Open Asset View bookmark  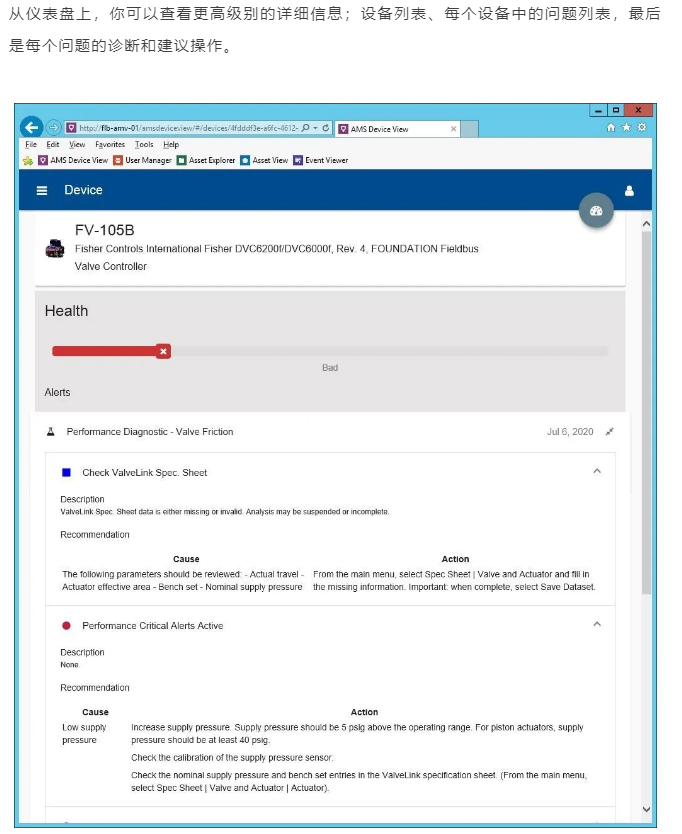coord(264,160)
